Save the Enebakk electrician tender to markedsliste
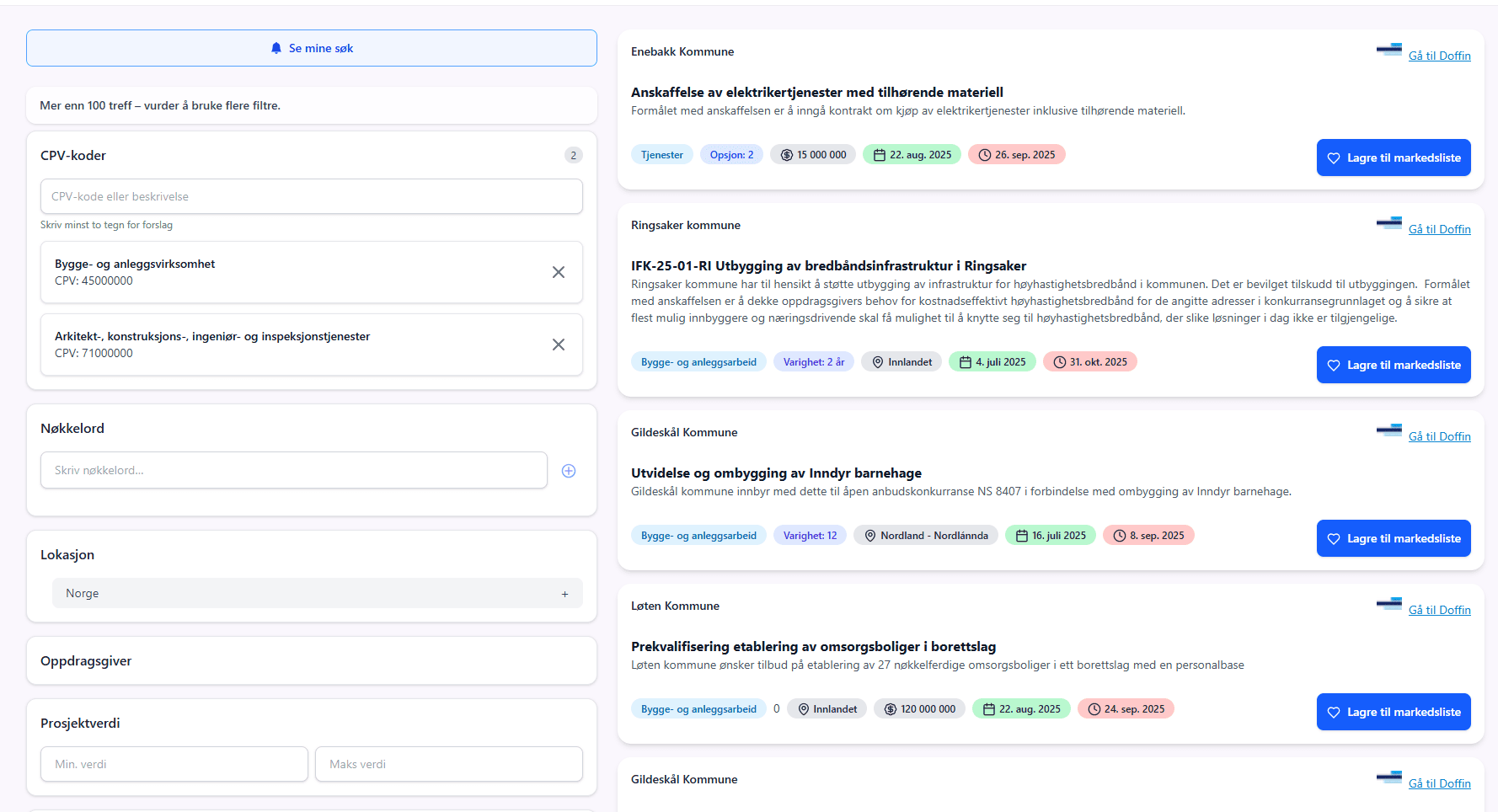1498x812 pixels. (x=1394, y=158)
